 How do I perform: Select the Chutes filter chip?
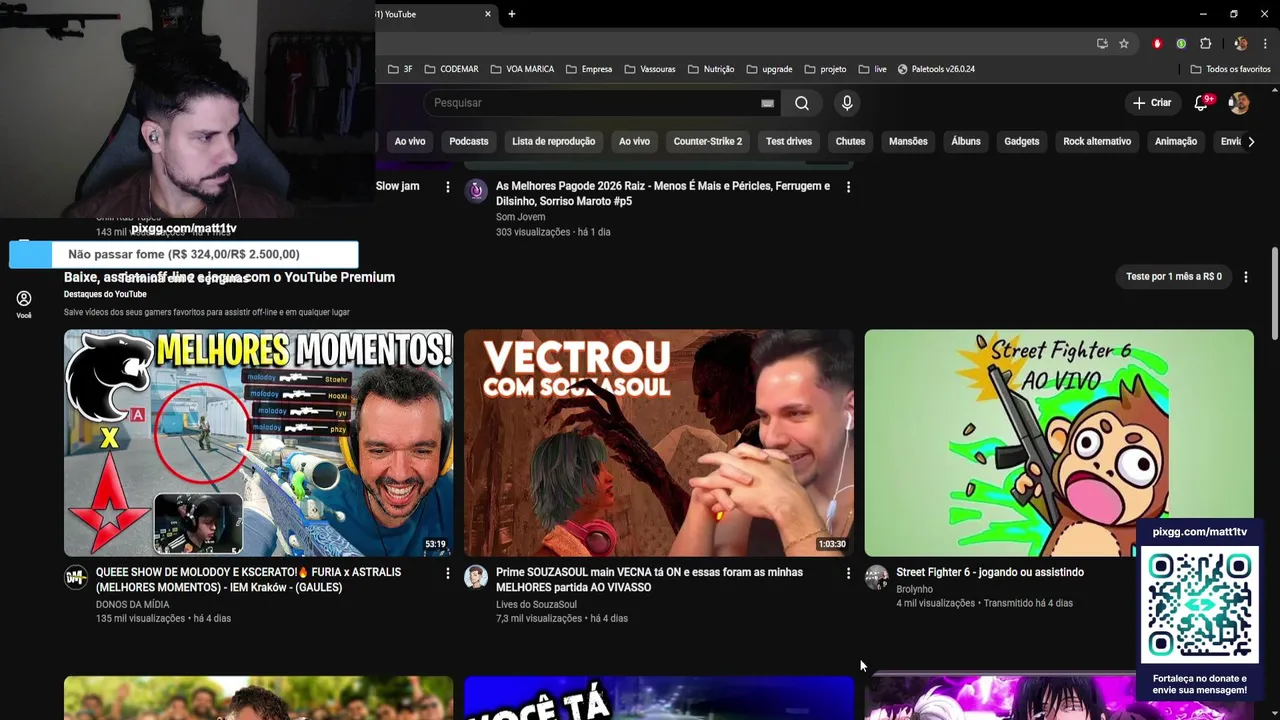850,141
